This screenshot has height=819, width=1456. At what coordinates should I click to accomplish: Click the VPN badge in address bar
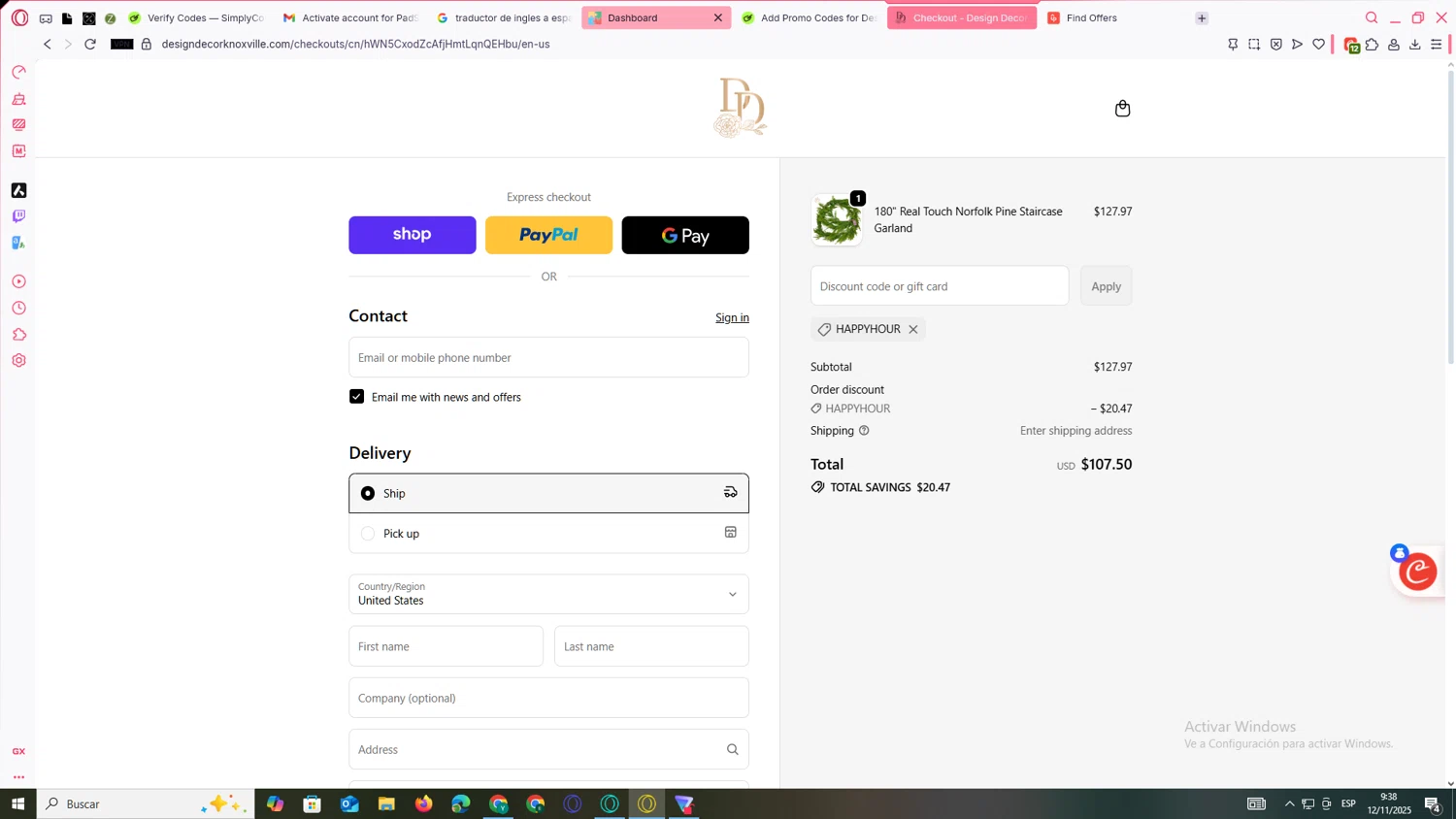(121, 44)
